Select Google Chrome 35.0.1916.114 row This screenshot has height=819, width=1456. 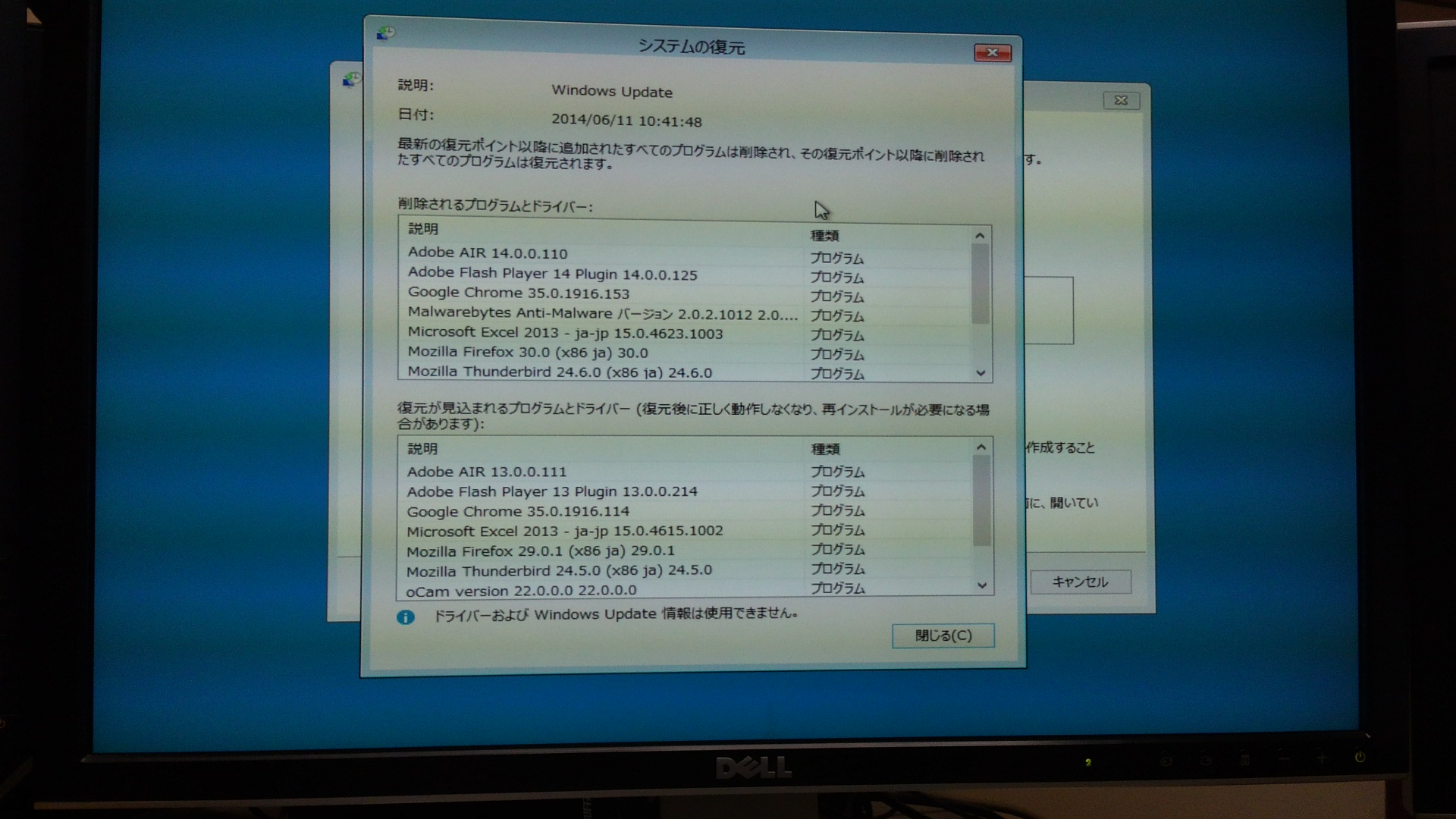(x=685, y=511)
